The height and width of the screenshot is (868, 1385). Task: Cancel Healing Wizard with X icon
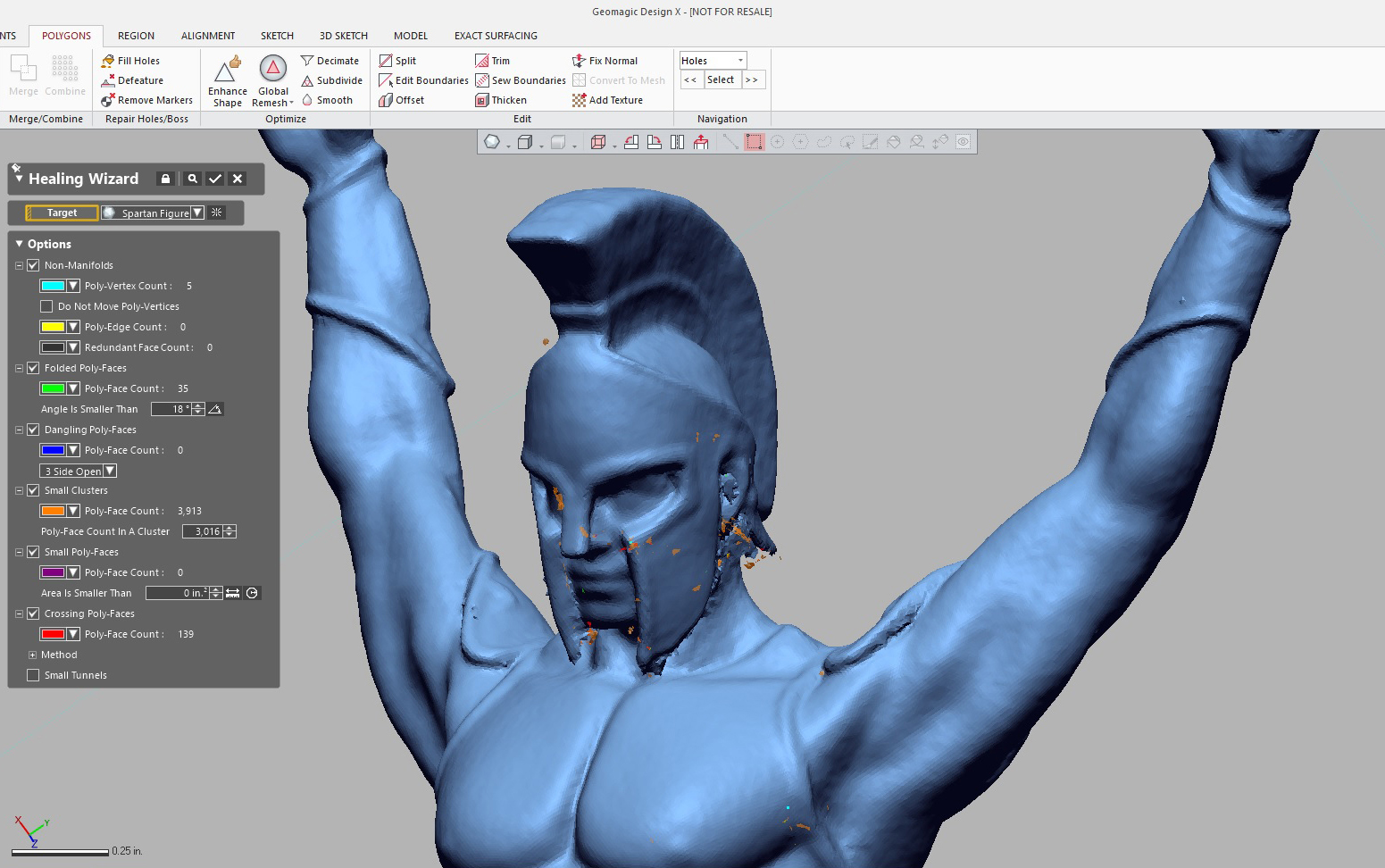click(x=238, y=179)
